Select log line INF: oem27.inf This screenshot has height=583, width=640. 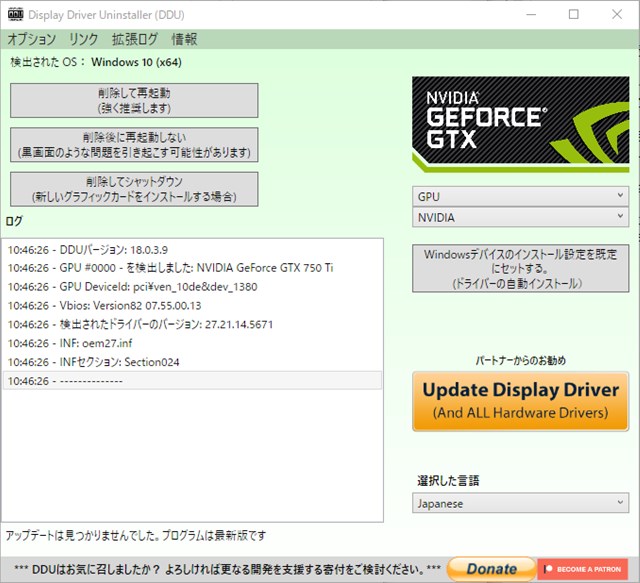click(192, 343)
